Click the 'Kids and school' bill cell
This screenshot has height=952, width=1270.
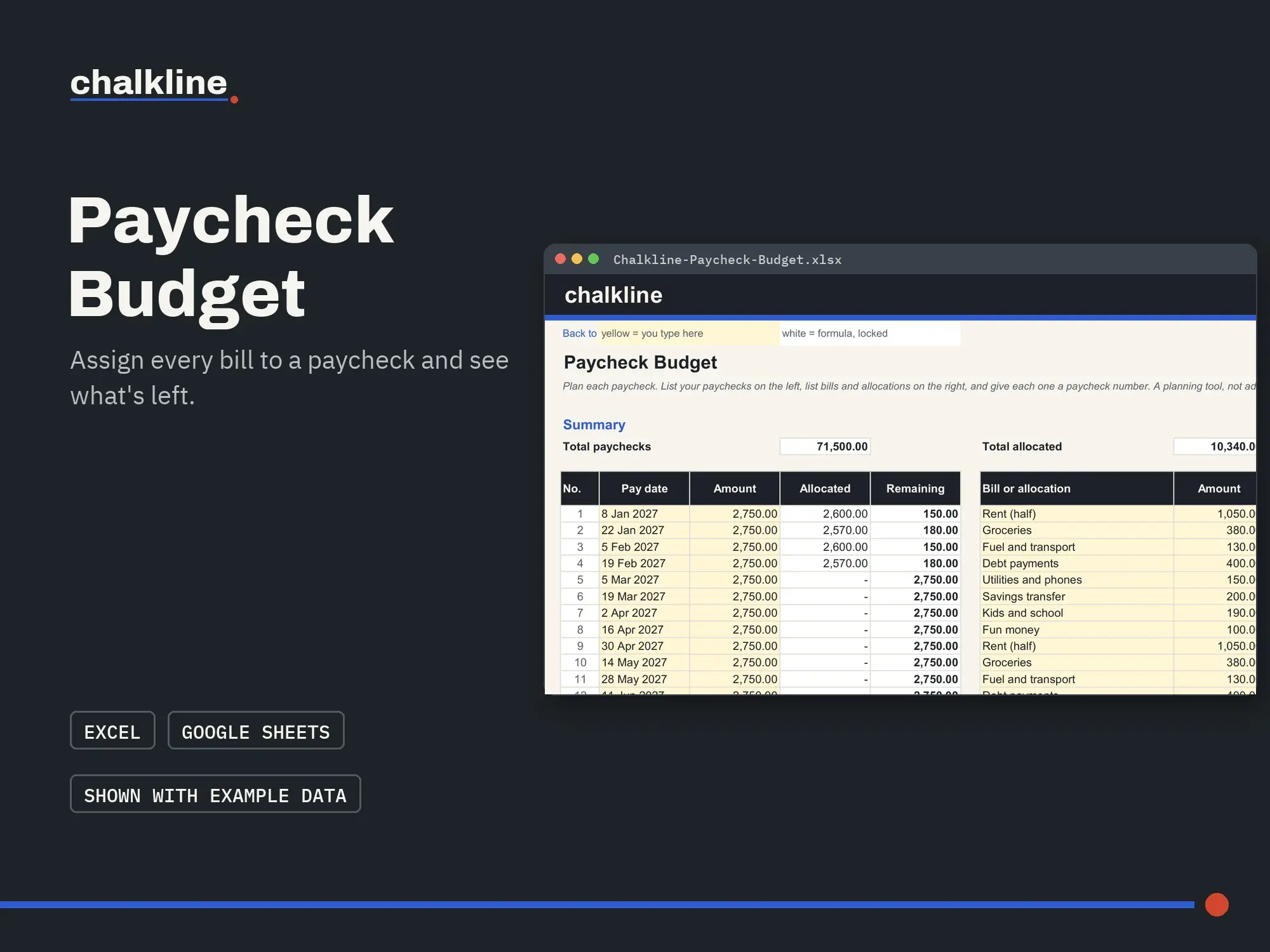point(1077,612)
